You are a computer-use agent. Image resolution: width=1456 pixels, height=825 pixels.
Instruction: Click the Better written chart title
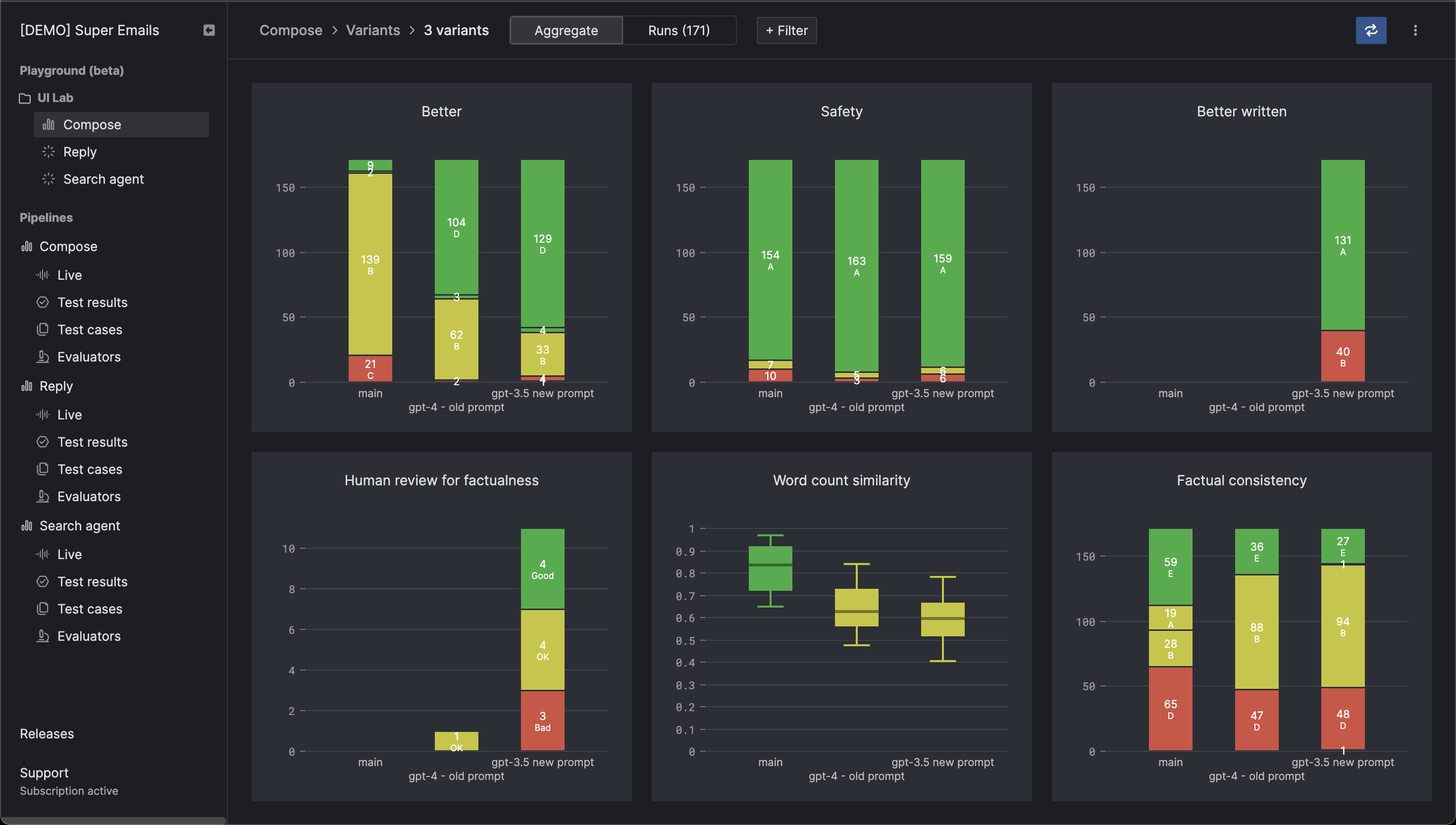[x=1241, y=111]
